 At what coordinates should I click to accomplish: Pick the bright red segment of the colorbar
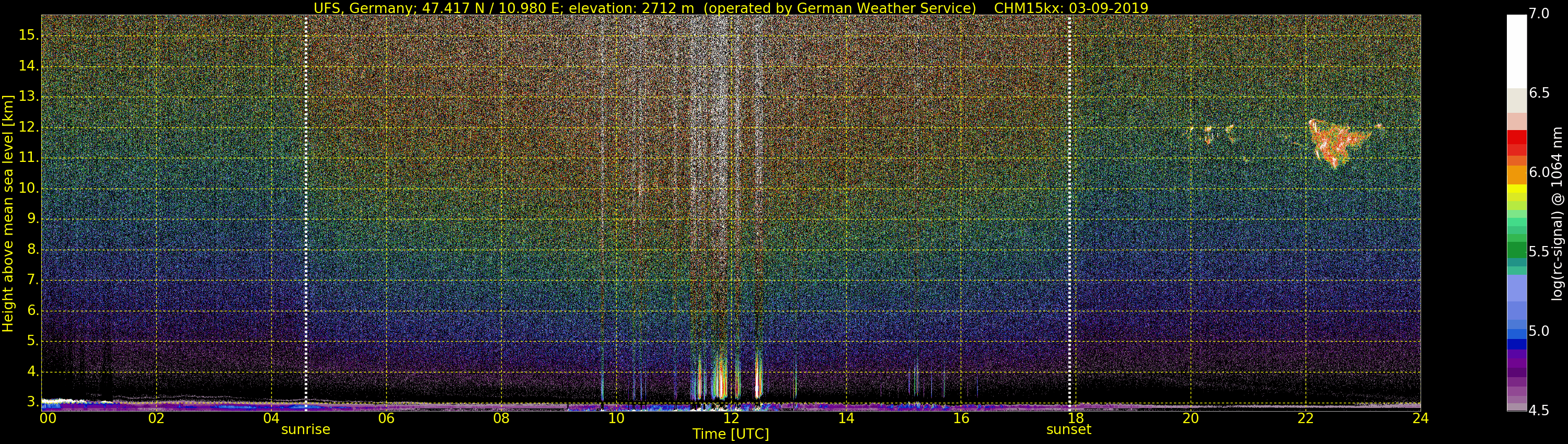(x=1516, y=137)
